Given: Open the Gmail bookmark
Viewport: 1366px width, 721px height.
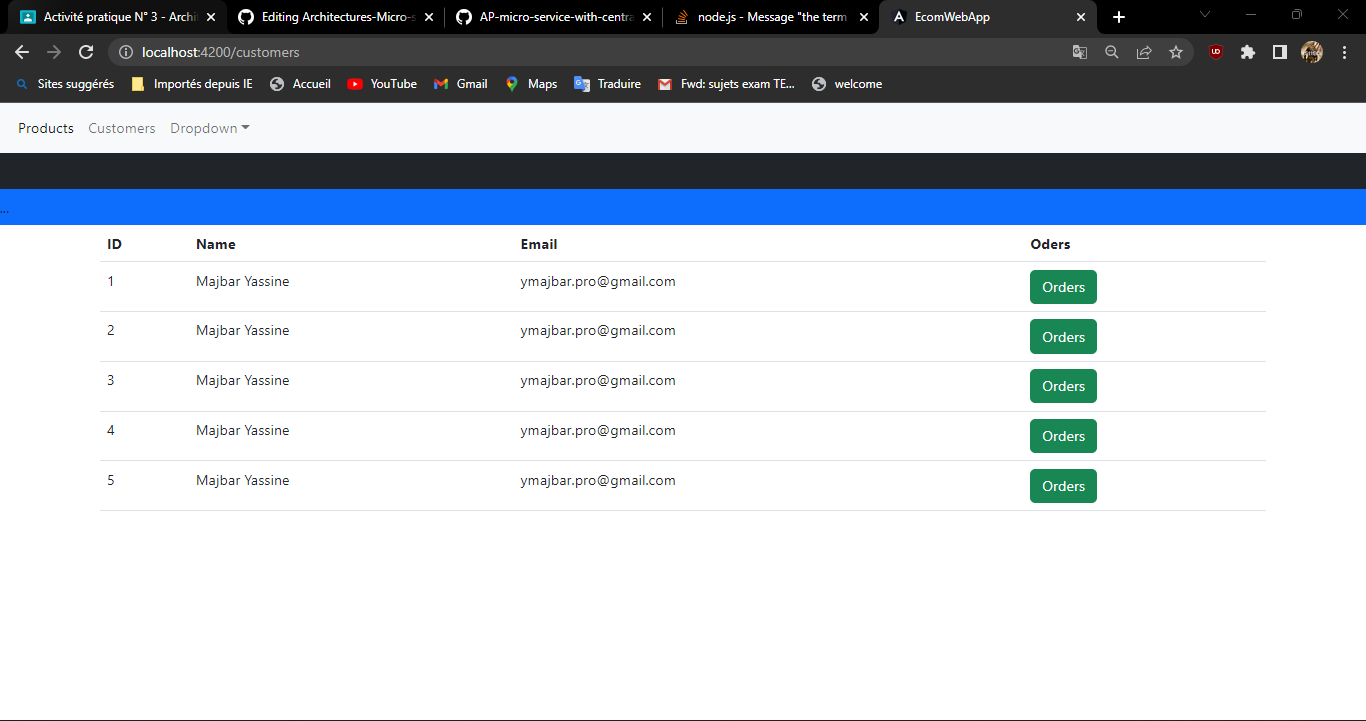Looking at the screenshot, I should (460, 84).
